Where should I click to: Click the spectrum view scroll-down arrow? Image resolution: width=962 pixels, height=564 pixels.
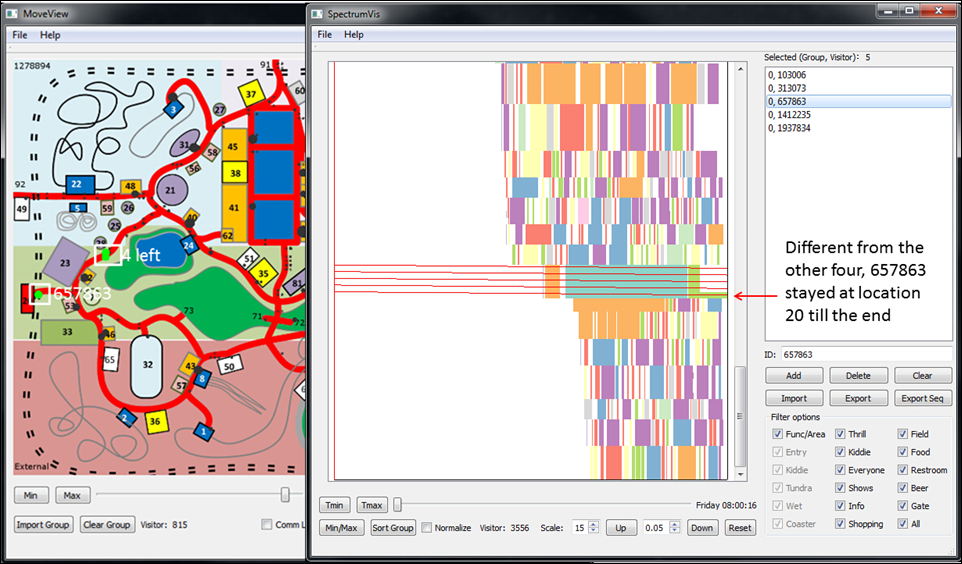[x=740, y=473]
